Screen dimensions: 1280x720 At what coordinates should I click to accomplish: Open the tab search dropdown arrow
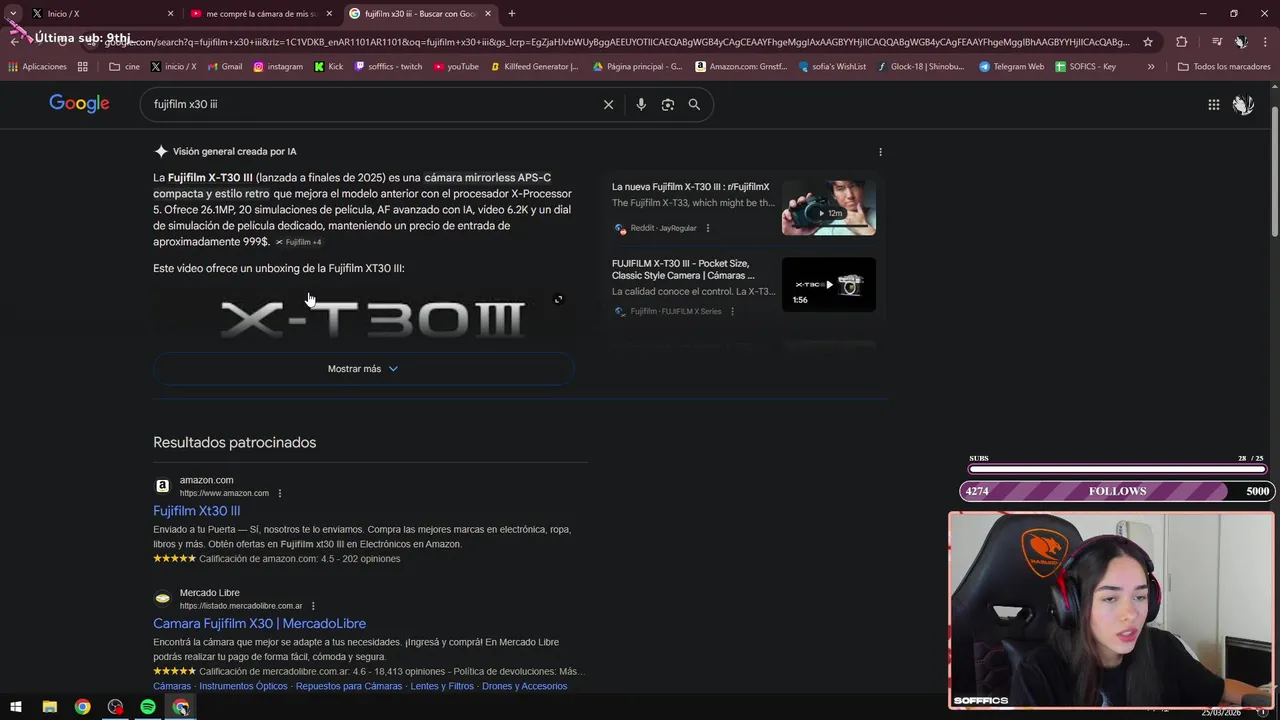pos(12,14)
